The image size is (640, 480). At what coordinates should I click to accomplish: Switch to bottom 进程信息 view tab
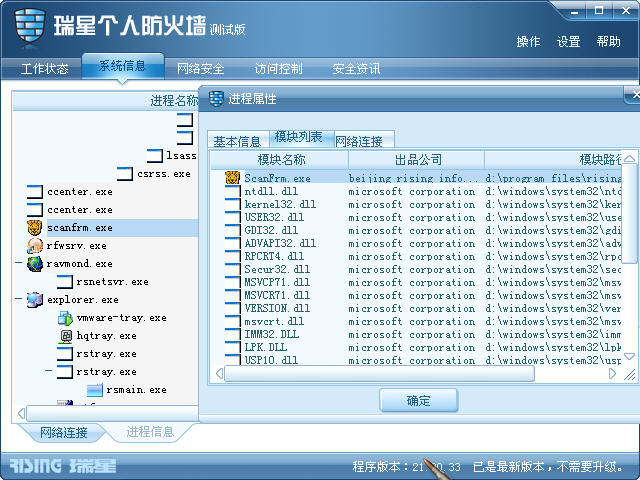pos(150,432)
